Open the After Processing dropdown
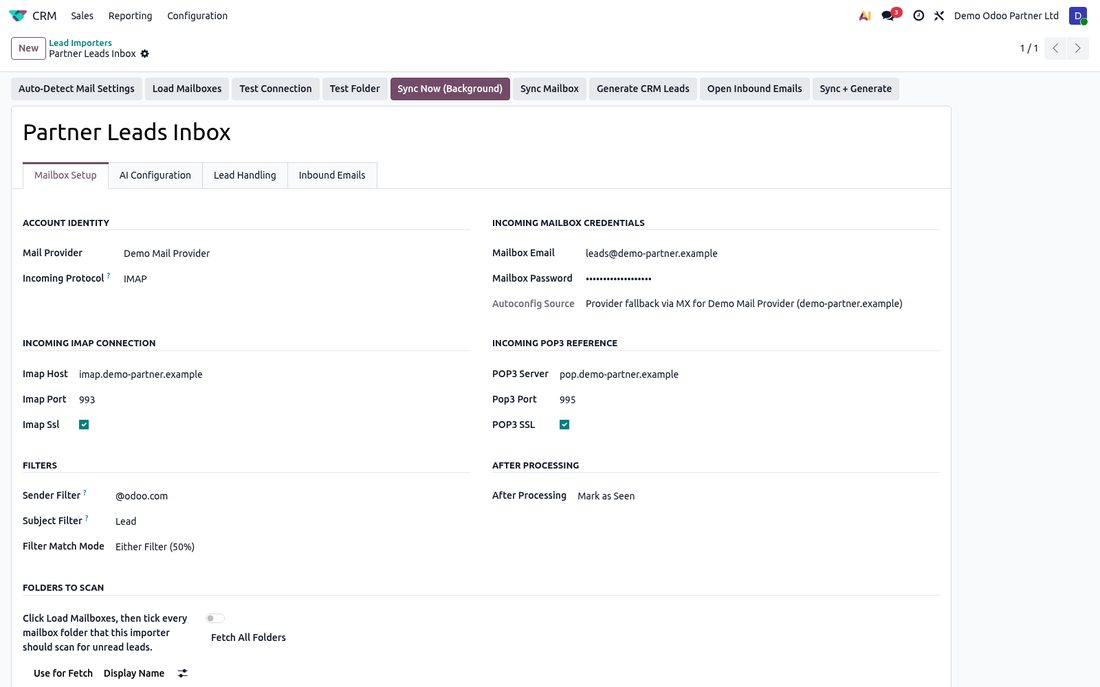The height and width of the screenshot is (687, 1100). tap(758, 496)
